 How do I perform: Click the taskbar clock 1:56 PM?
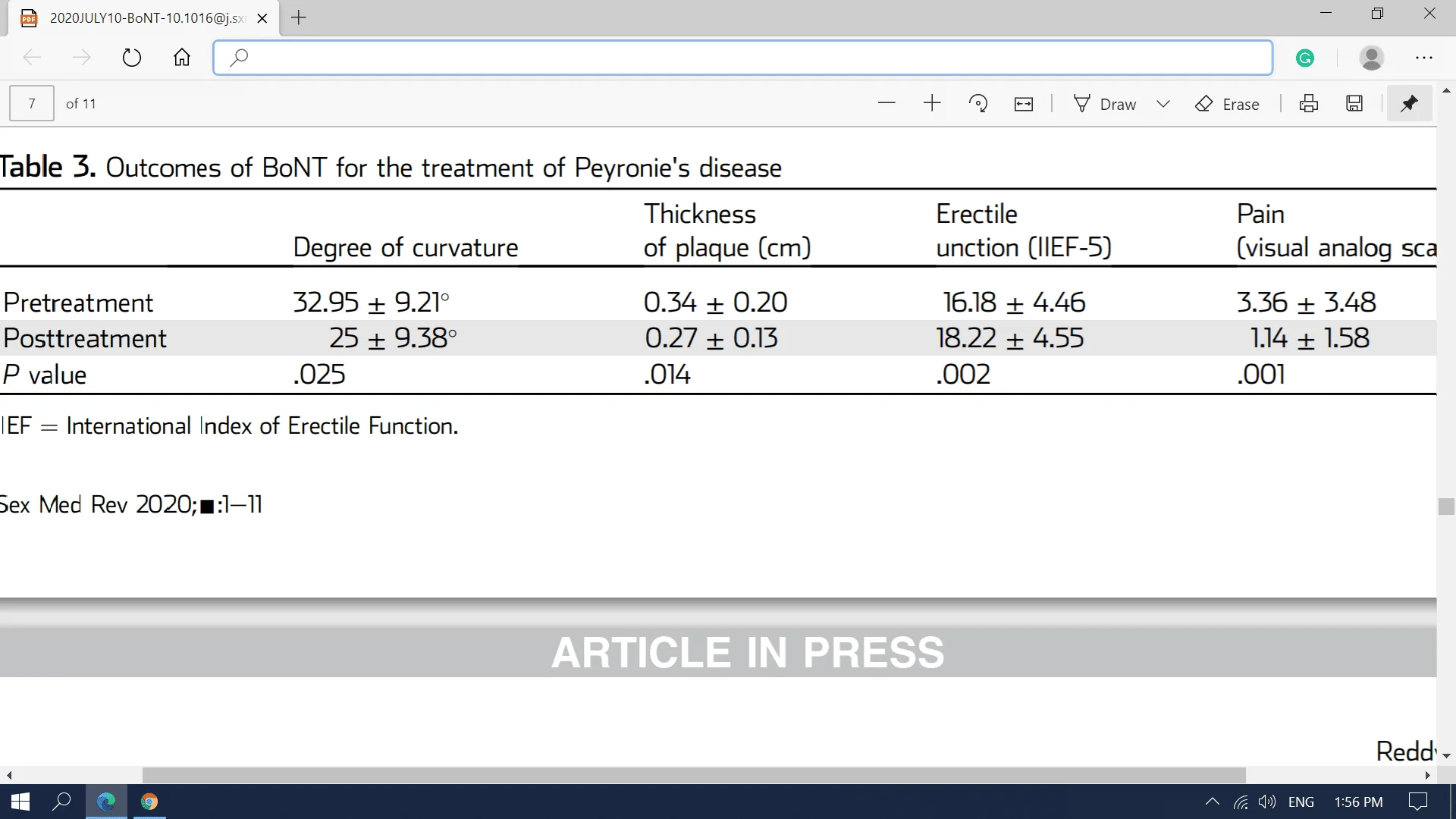(1358, 802)
